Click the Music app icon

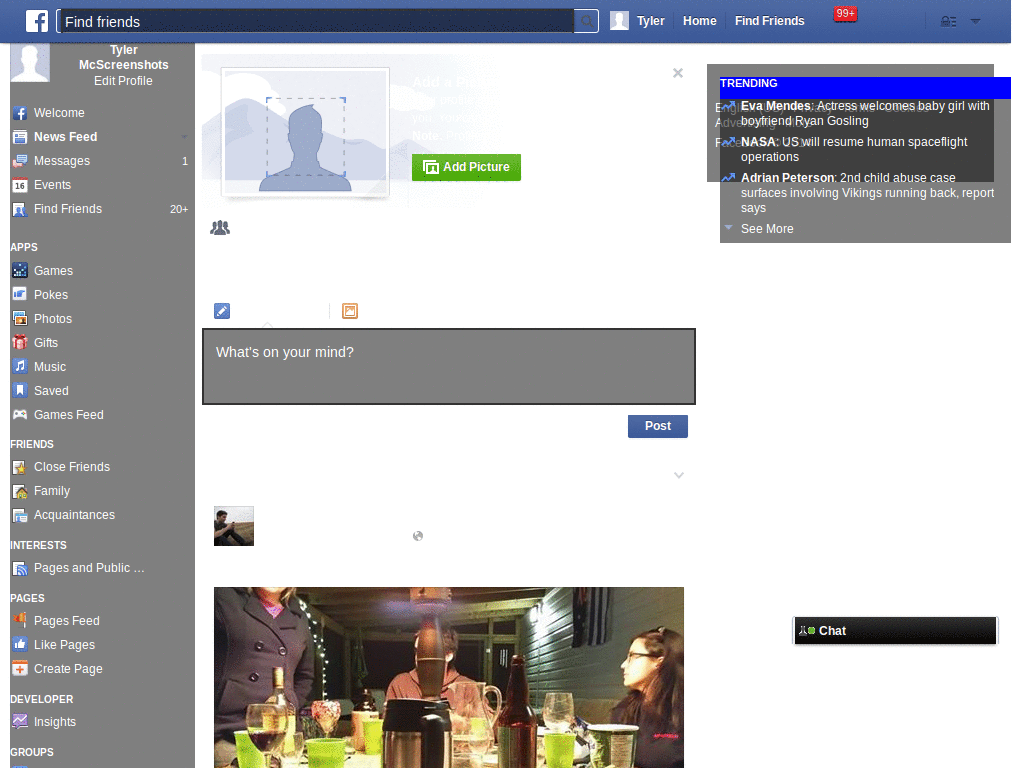20,366
